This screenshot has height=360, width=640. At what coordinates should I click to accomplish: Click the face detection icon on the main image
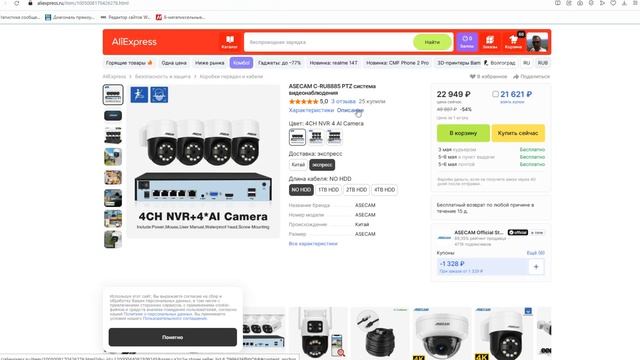(159, 95)
